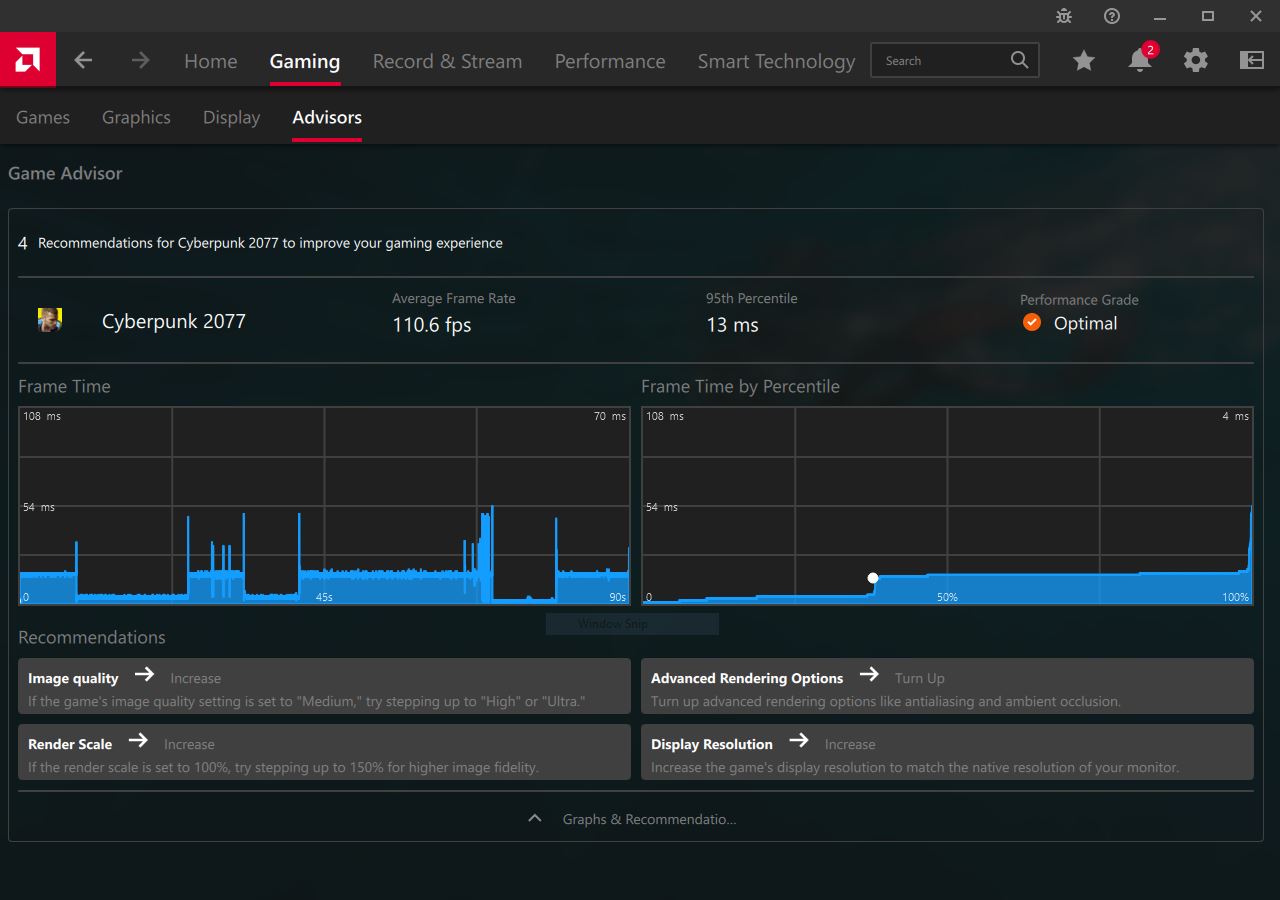Viewport: 1280px width, 900px height.
Task: Click the Cyberpunk 2077 game icon
Action: 50,320
